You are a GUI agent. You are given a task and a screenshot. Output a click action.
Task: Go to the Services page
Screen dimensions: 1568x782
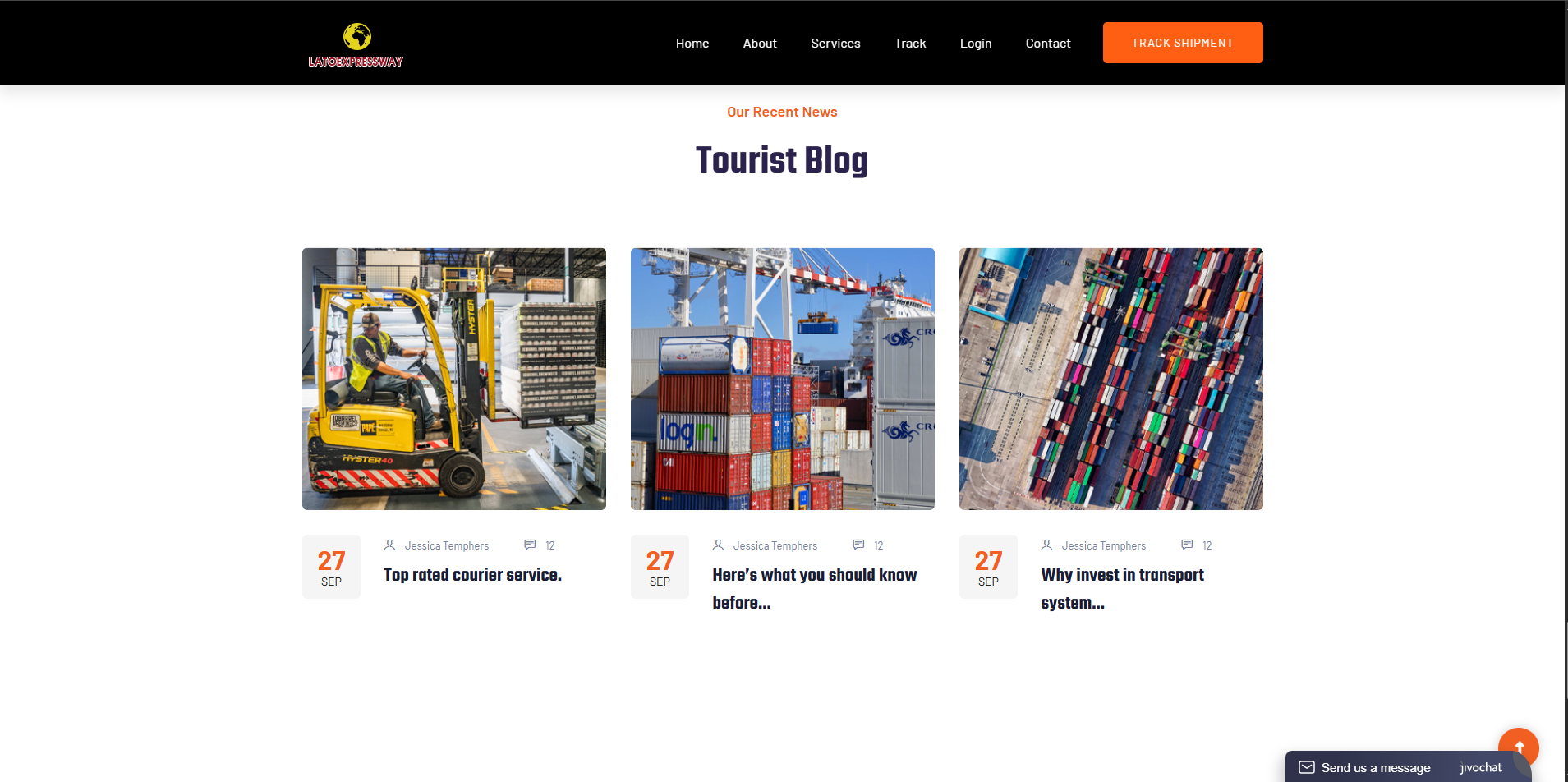pyautogui.click(x=835, y=44)
